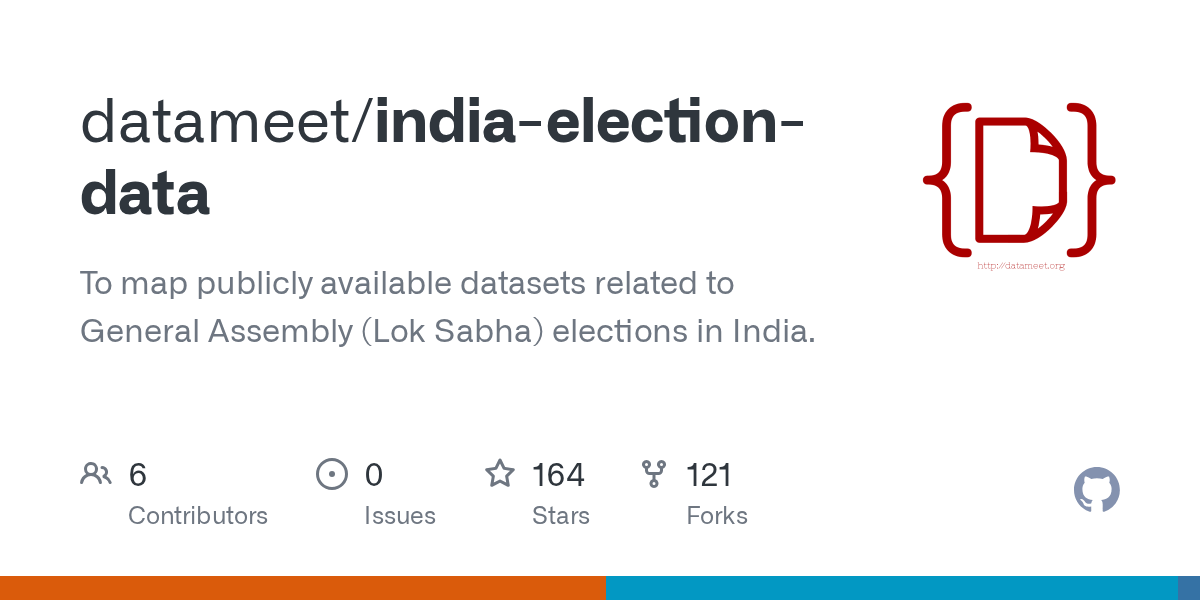Open the datameet.org link under logo
1200x600 pixels.
[x=1020, y=265]
